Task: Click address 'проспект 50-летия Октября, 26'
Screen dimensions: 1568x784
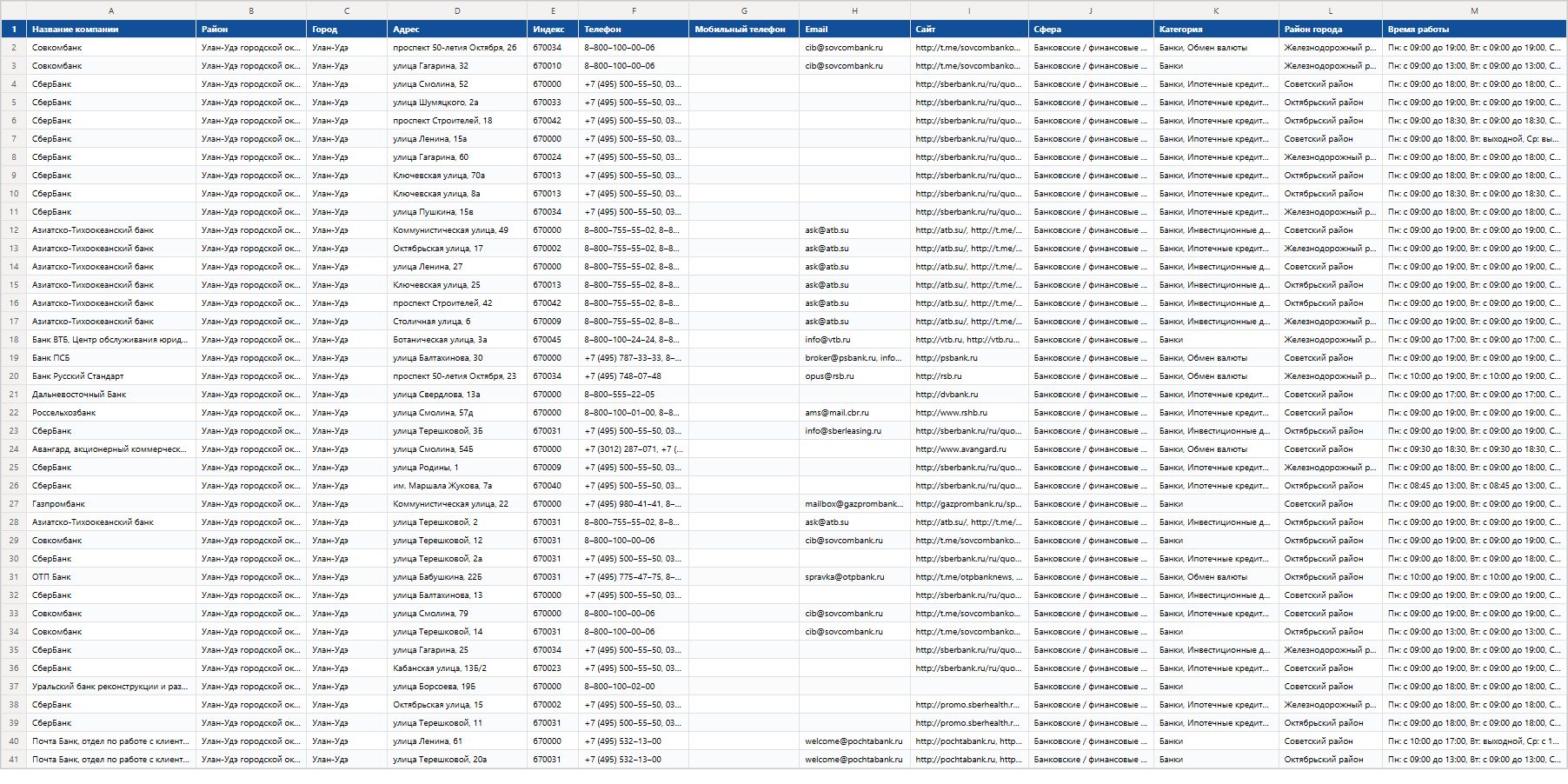Action: pyautogui.click(x=457, y=48)
